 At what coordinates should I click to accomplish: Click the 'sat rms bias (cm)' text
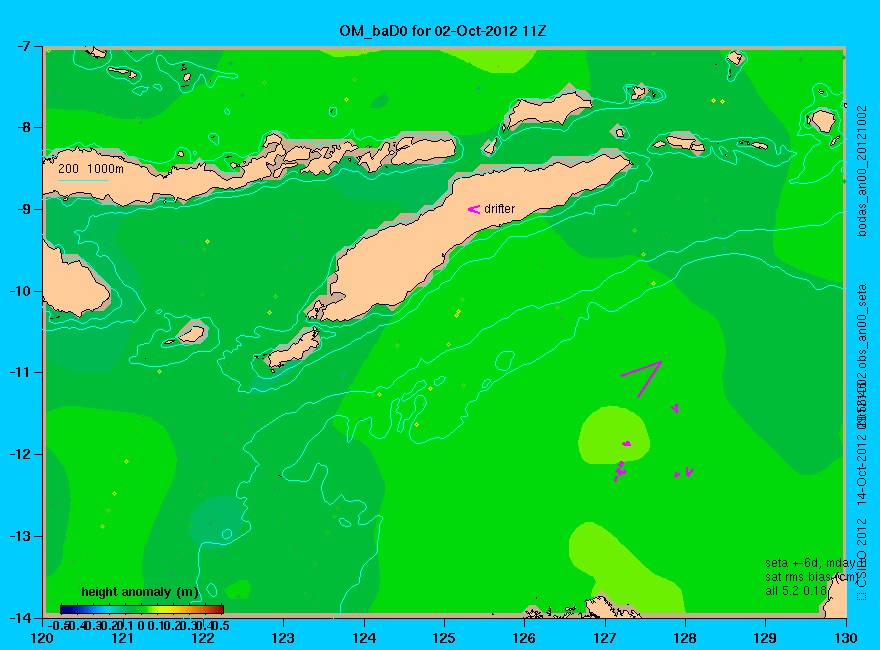coord(812,577)
